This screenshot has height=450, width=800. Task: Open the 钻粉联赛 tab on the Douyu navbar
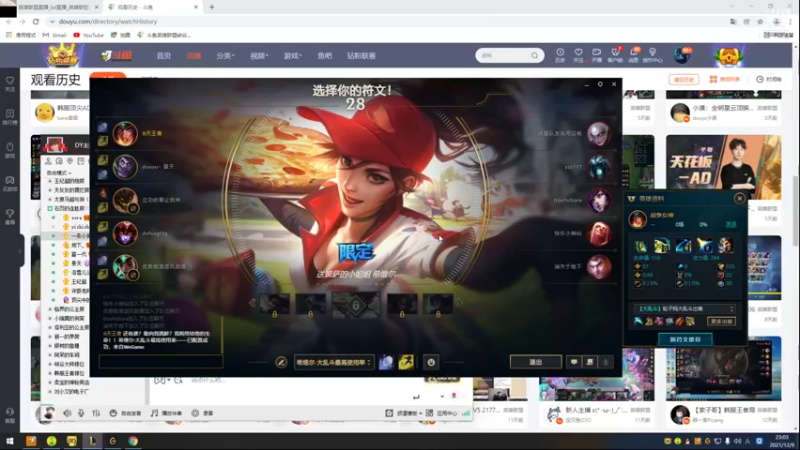tap(361, 56)
